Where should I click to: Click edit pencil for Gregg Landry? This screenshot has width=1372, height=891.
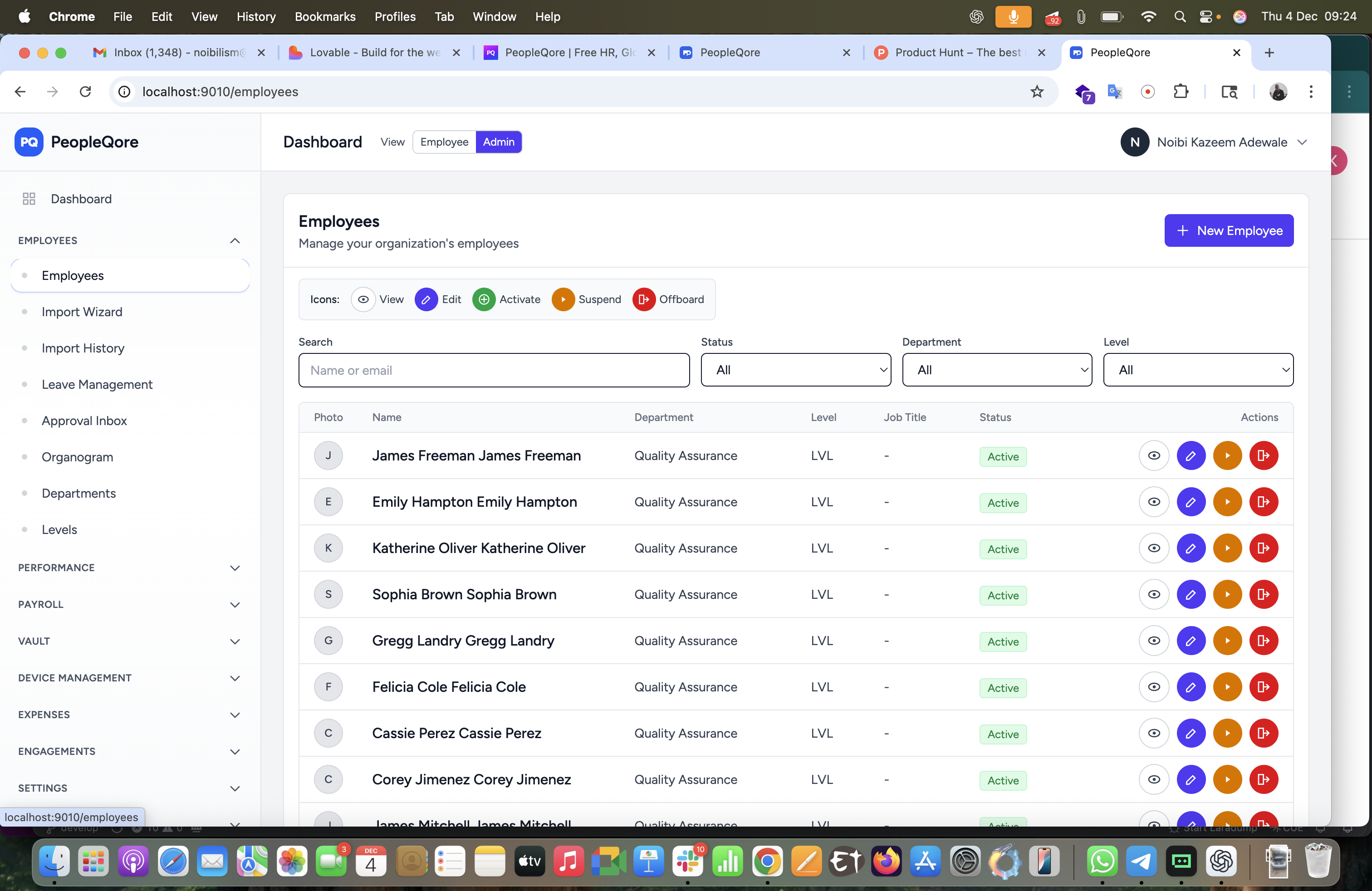[x=1191, y=640]
